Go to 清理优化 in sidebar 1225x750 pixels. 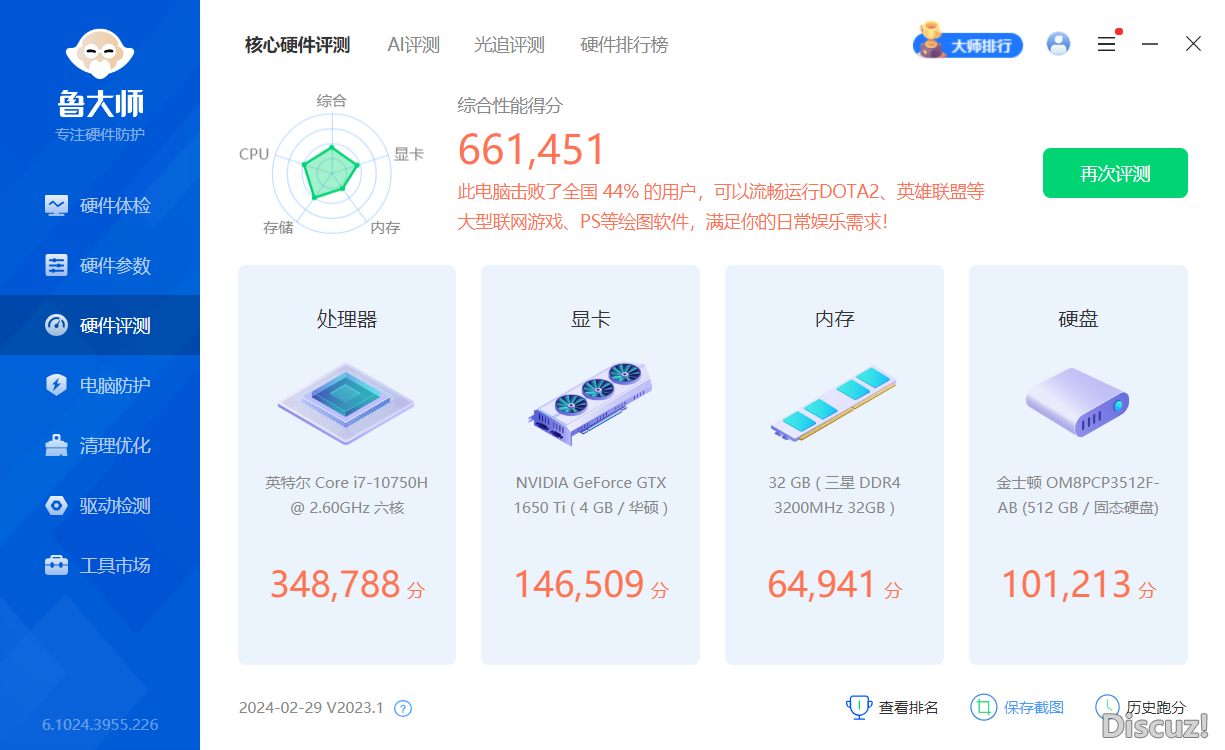100,446
